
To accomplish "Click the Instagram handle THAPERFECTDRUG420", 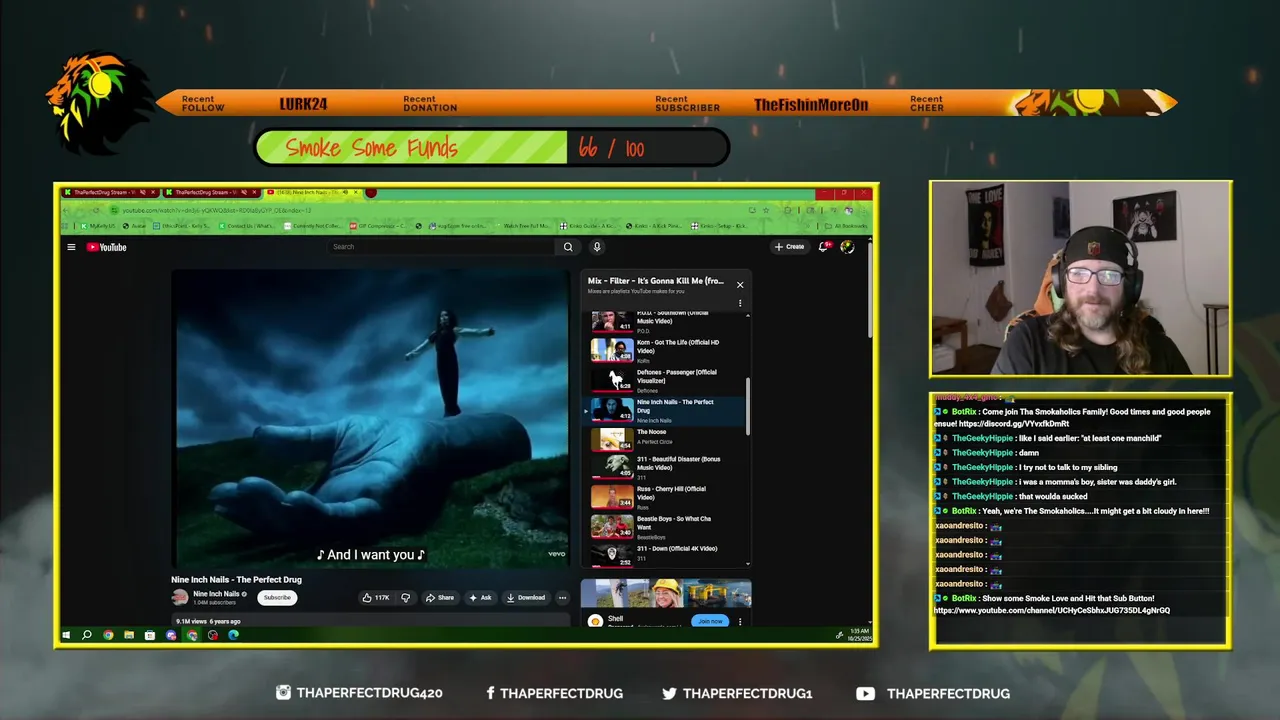I will click(x=369, y=693).
